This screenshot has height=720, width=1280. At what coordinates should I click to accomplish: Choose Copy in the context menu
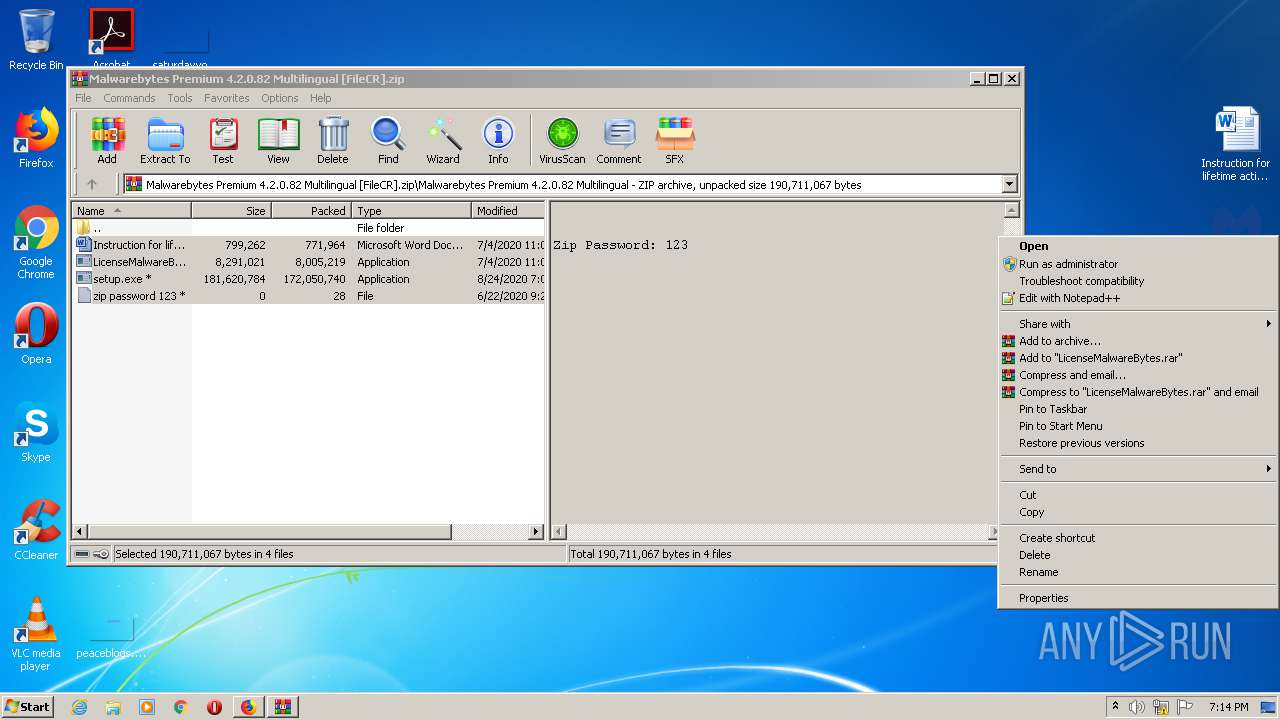[1138, 512]
